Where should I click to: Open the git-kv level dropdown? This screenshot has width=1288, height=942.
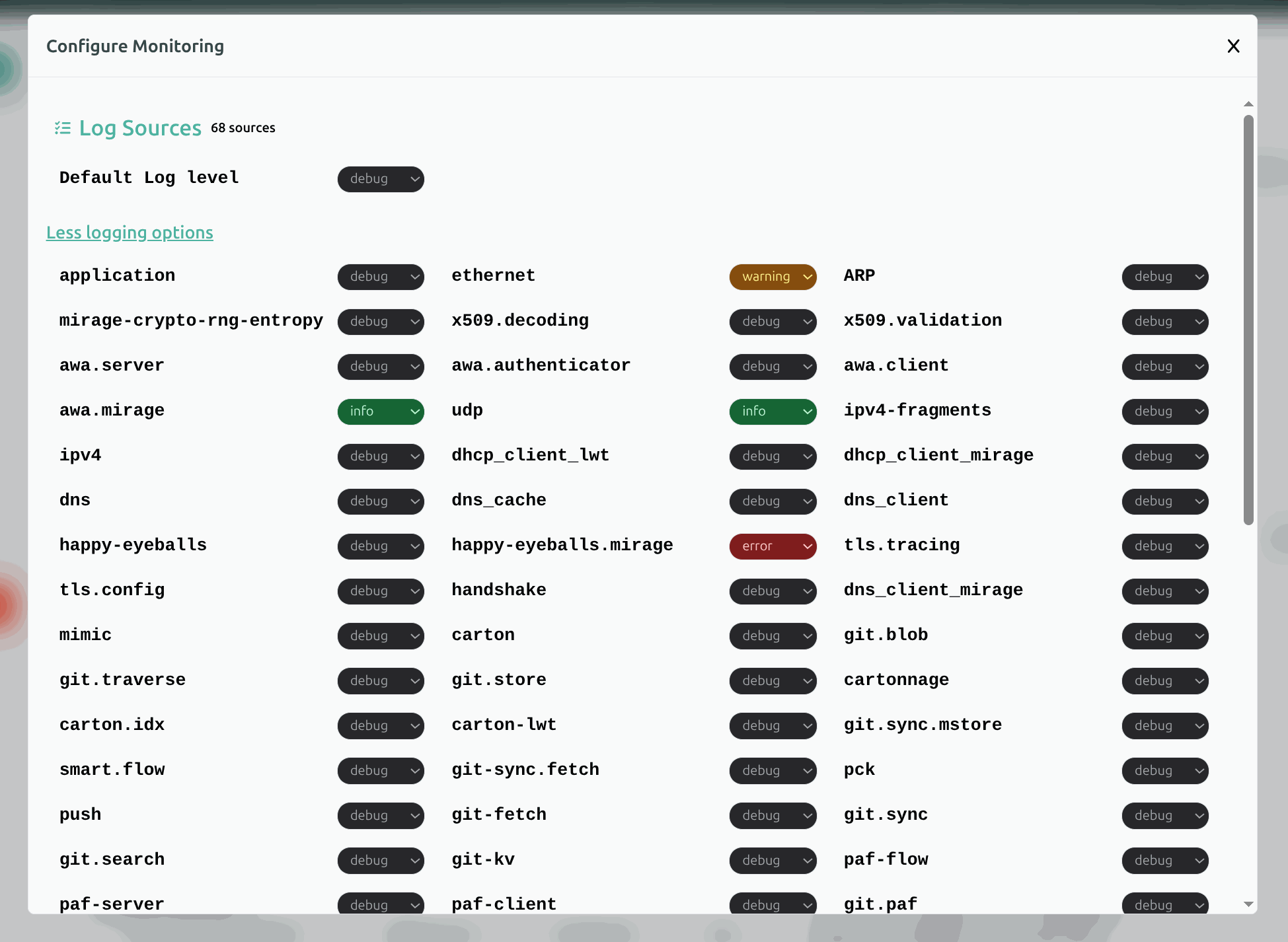tap(773, 861)
